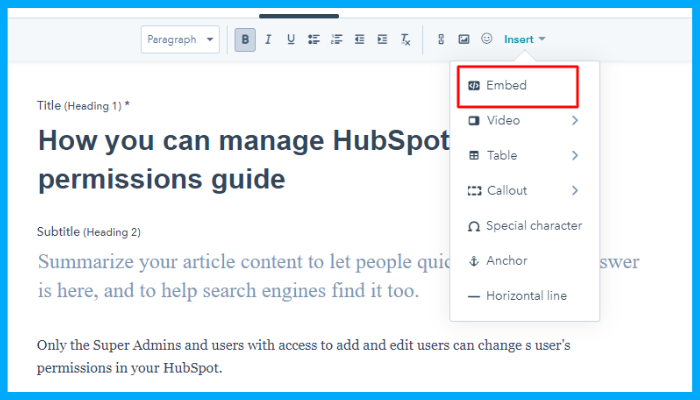The width and height of the screenshot is (700, 400).
Task: Click the insert link icon
Action: tap(441, 40)
